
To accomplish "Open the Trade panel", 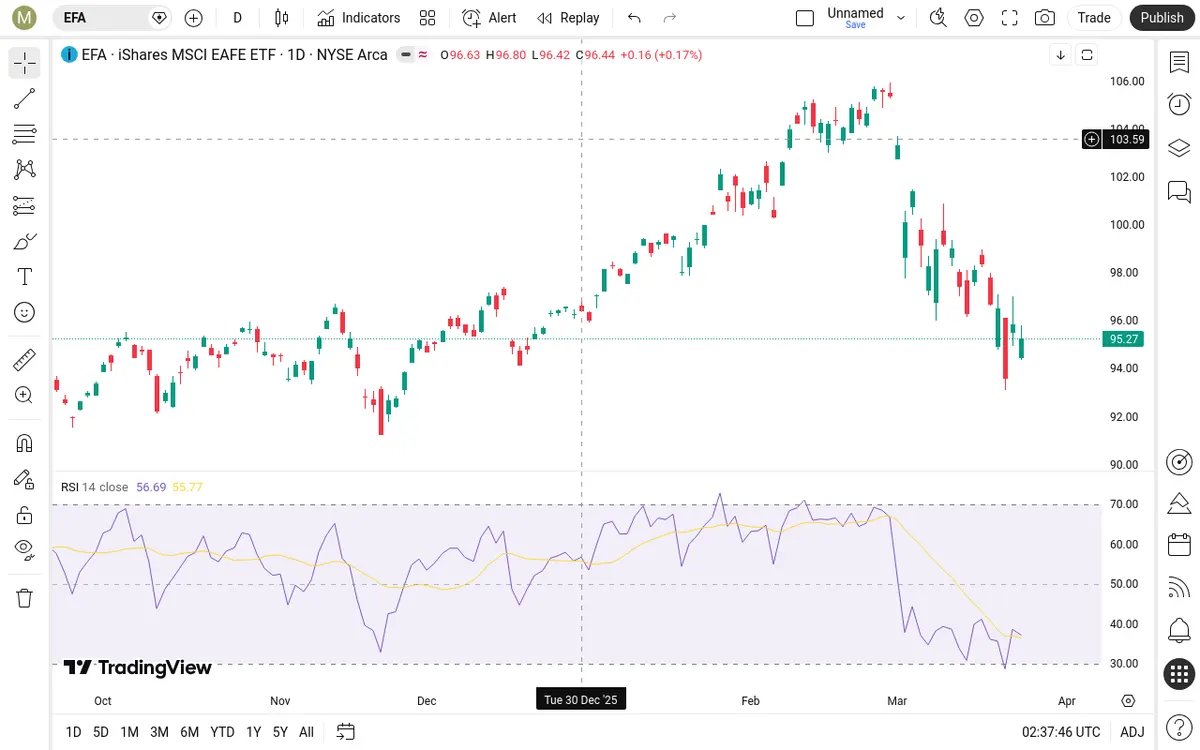I will [1094, 18].
